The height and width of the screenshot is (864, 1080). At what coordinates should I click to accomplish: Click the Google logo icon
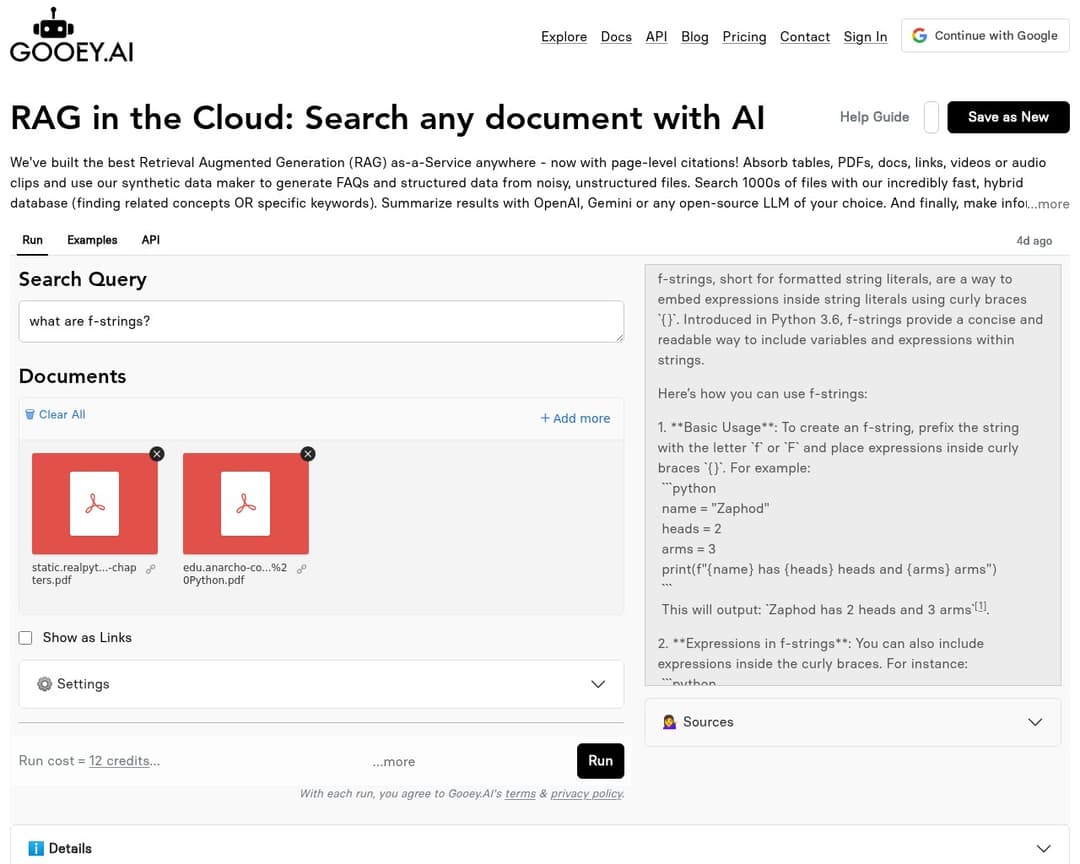click(919, 36)
